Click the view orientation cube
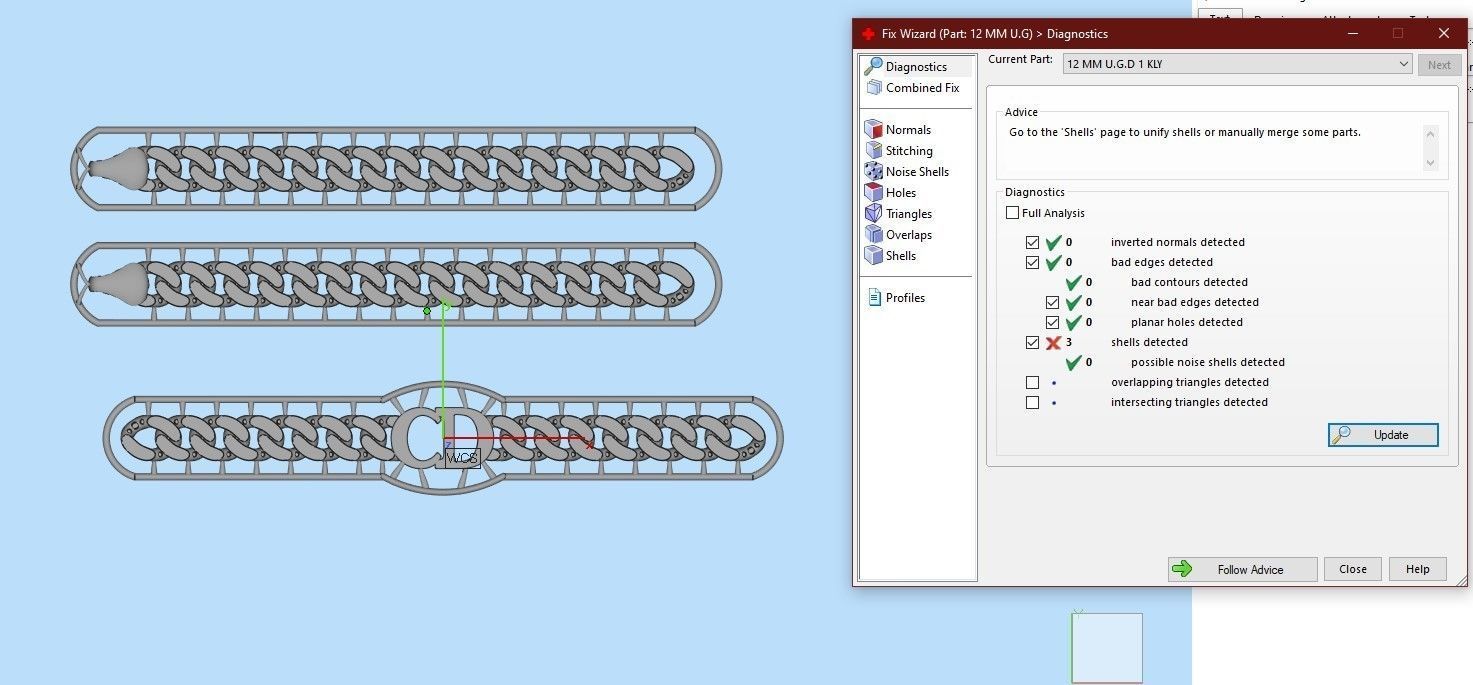 pyautogui.click(x=1106, y=647)
